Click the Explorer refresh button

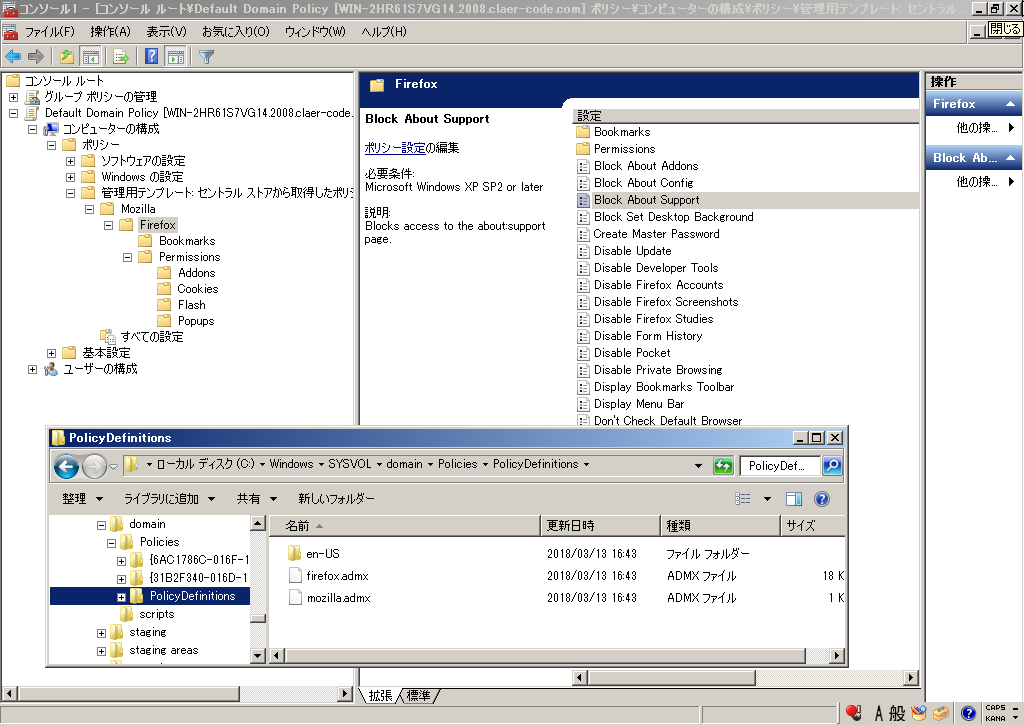coord(723,466)
